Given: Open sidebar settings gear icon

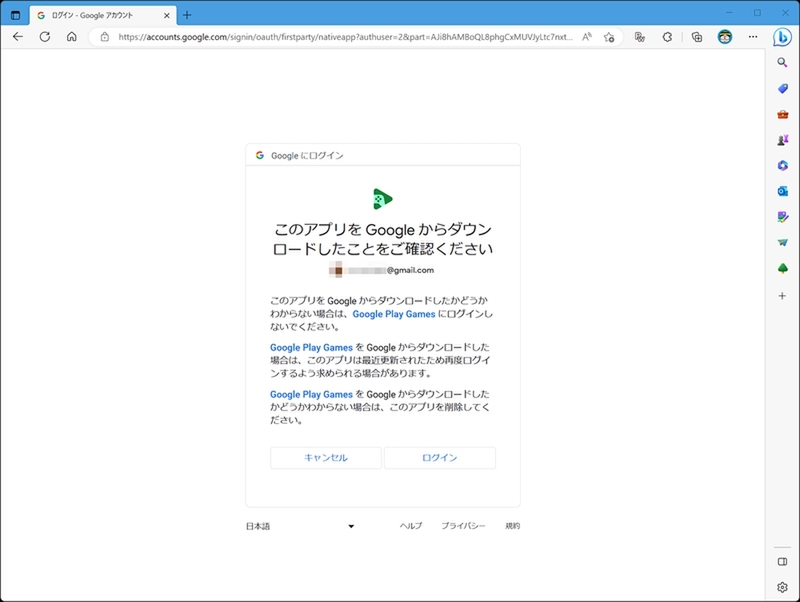Looking at the screenshot, I should (x=782, y=587).
